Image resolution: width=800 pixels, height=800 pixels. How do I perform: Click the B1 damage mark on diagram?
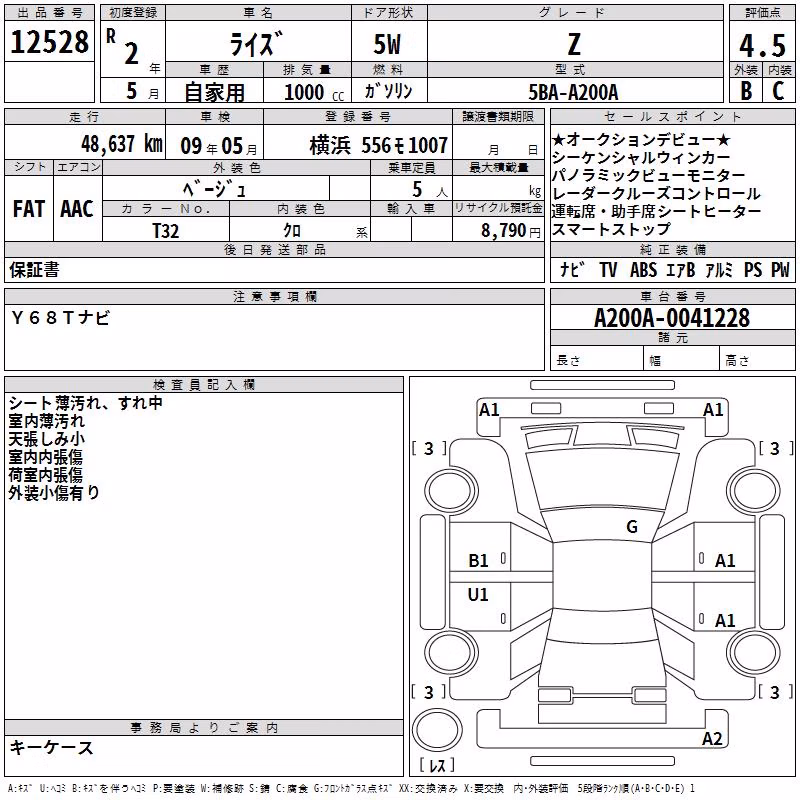[478, 561]
